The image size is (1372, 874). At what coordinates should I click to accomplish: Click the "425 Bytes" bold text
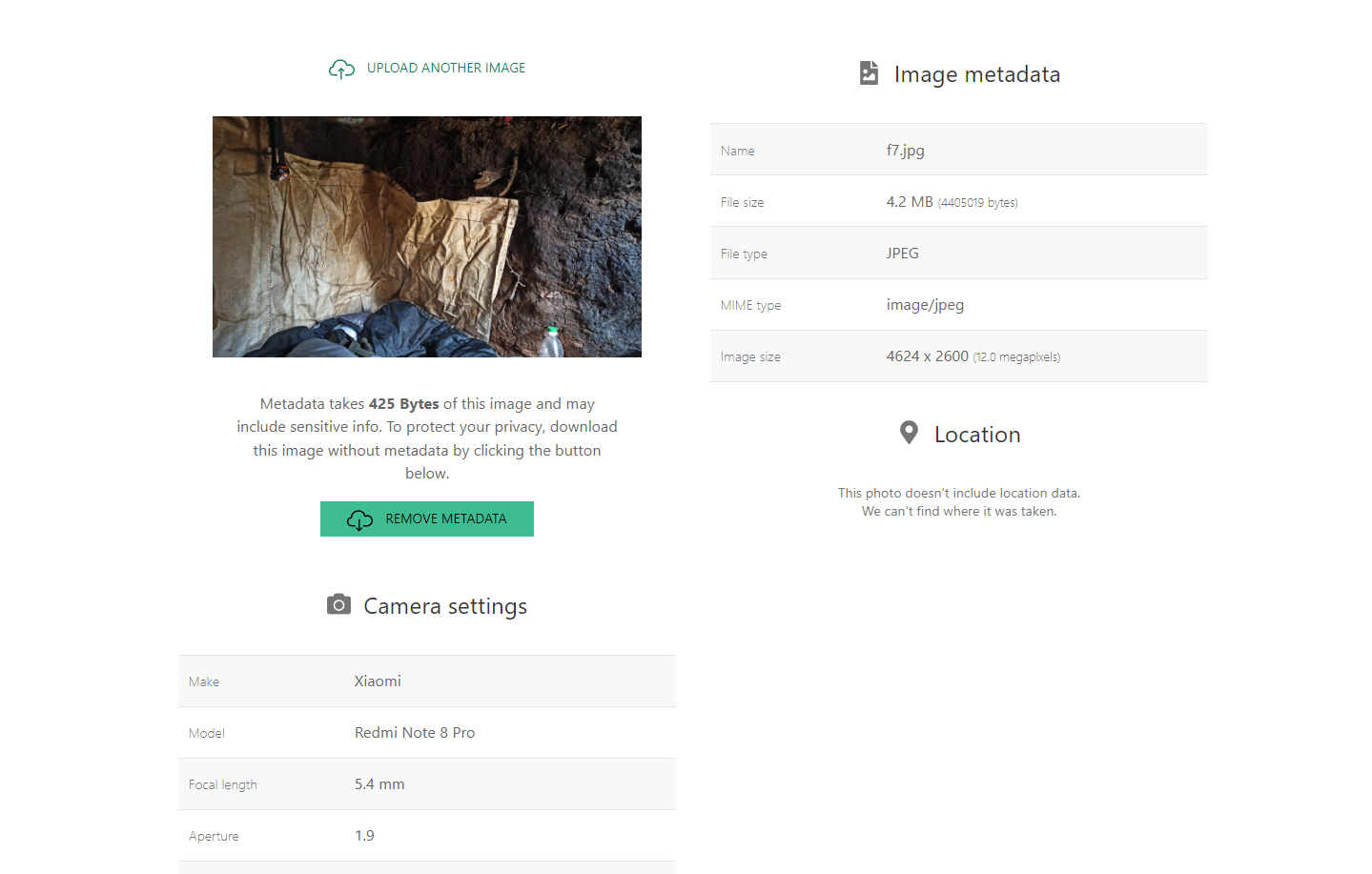404,404
